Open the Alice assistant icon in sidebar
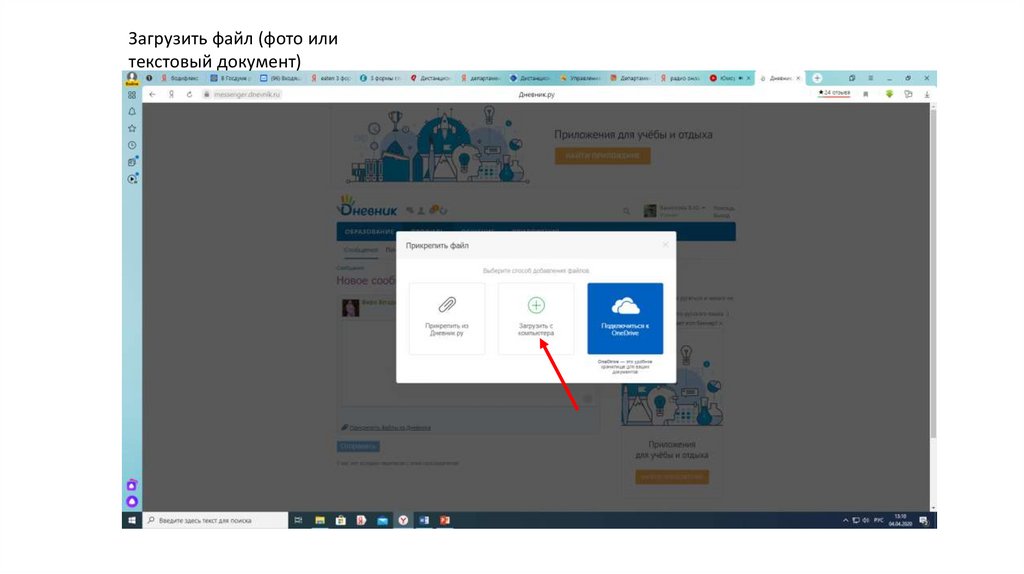The image size is (1024, 574). (x=132, y=502)
